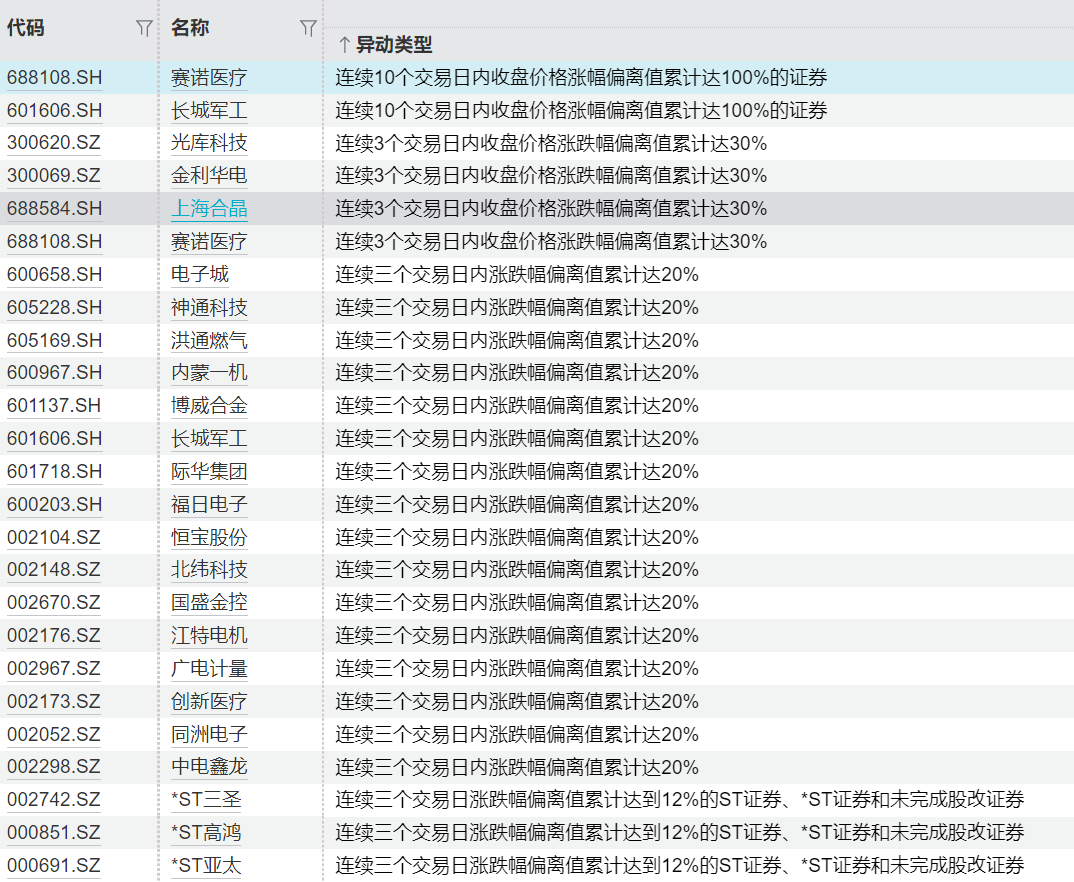Click the stock name 中电鑫龙
This screenshot has height=882, width=1074.
pos(209,767)
